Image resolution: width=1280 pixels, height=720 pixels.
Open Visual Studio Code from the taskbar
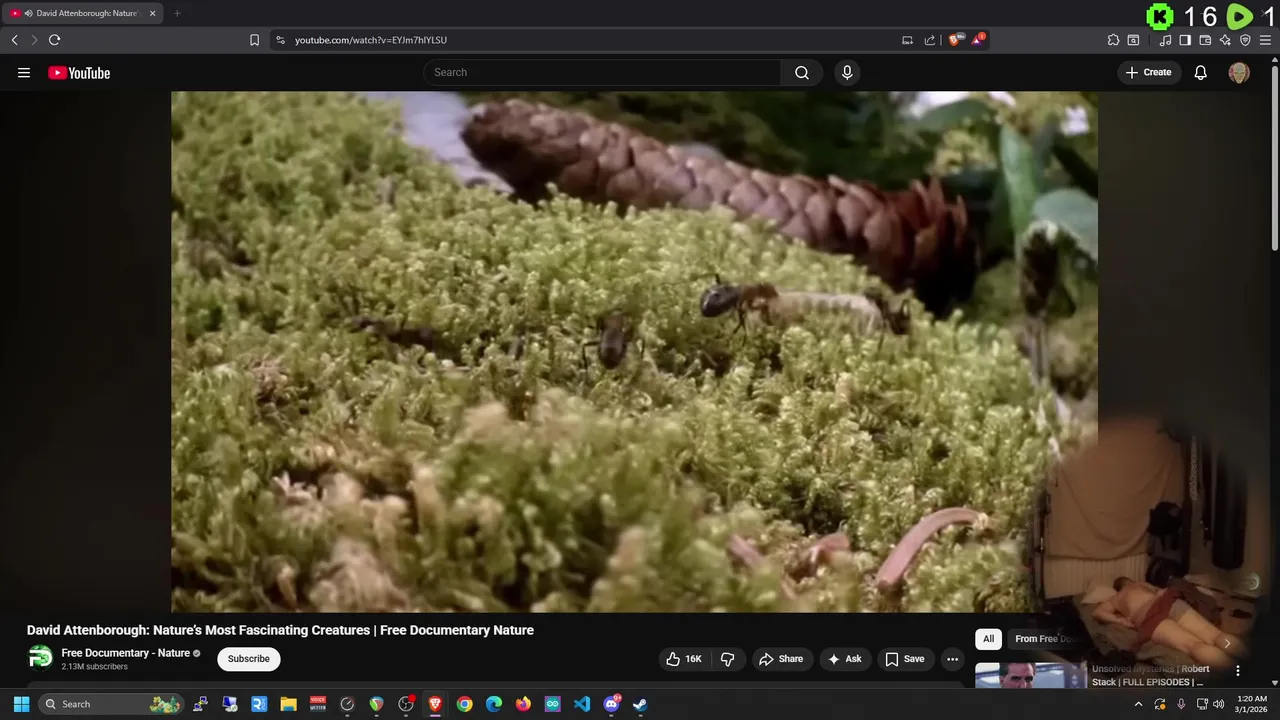(x=582, y=704)
